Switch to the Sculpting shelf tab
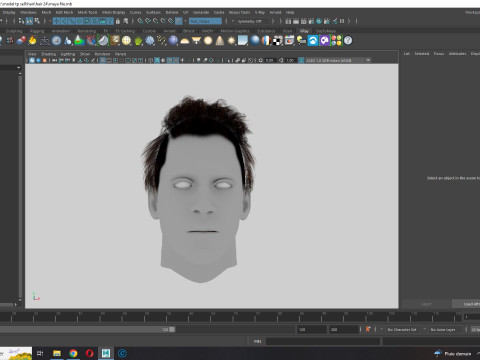 click(x=14, y=31)
